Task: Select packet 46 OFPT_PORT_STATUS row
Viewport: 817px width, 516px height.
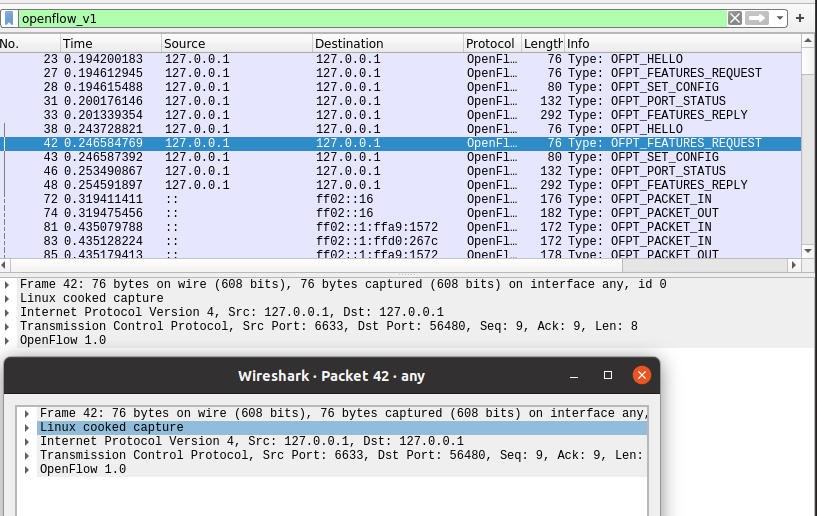Action: pyautogui.click(x=400, y=171)
